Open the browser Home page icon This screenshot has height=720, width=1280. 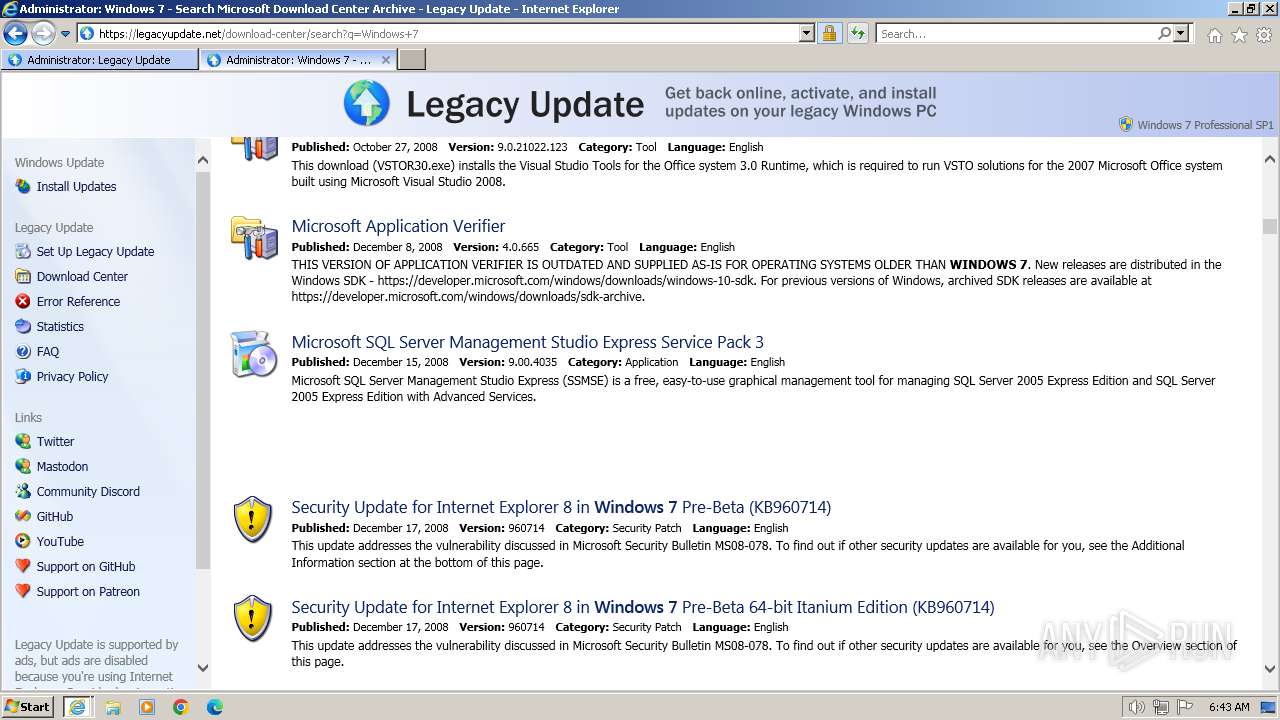point(1214,35)
